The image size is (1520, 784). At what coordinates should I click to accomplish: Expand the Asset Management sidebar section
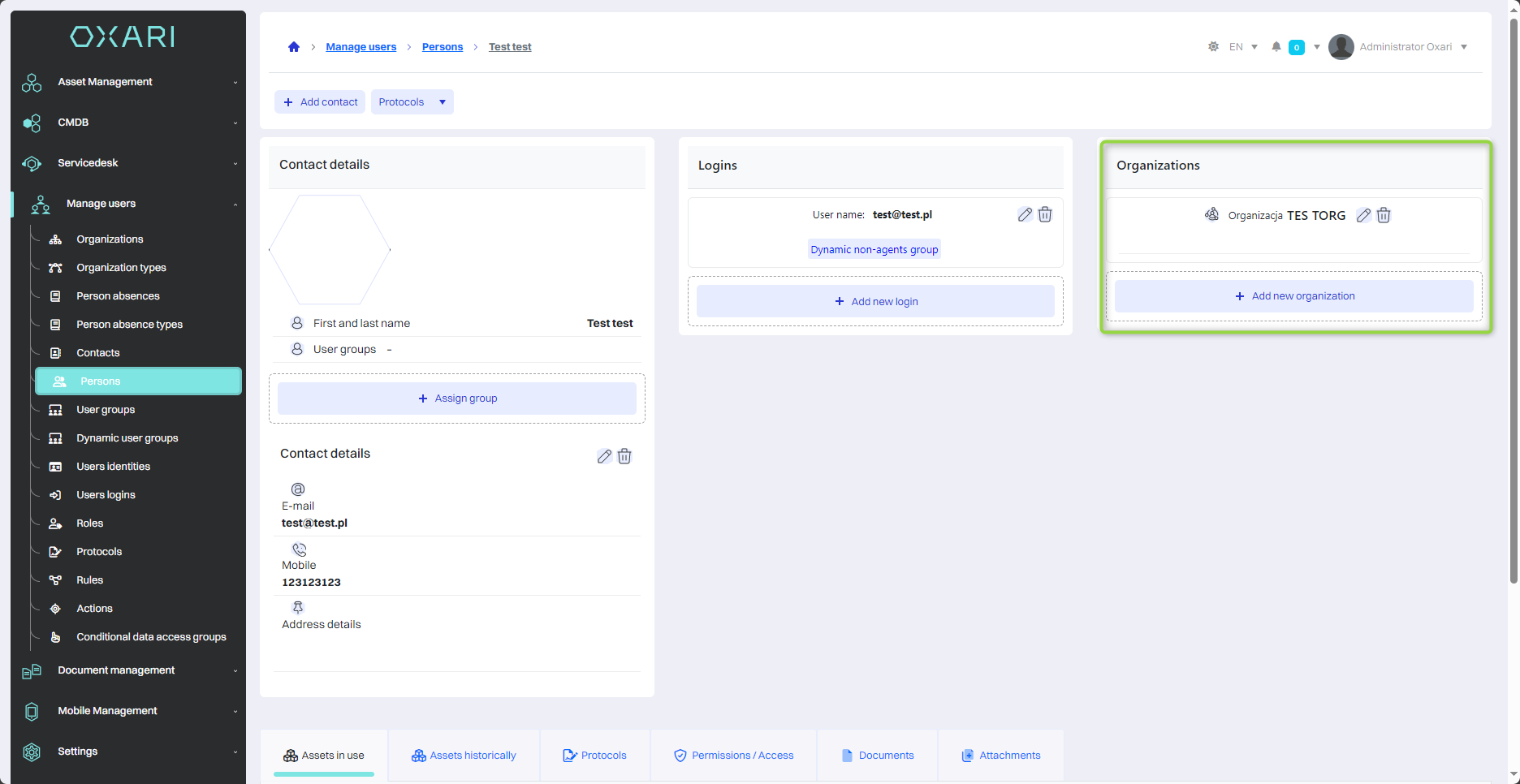[x=130, y=82]
